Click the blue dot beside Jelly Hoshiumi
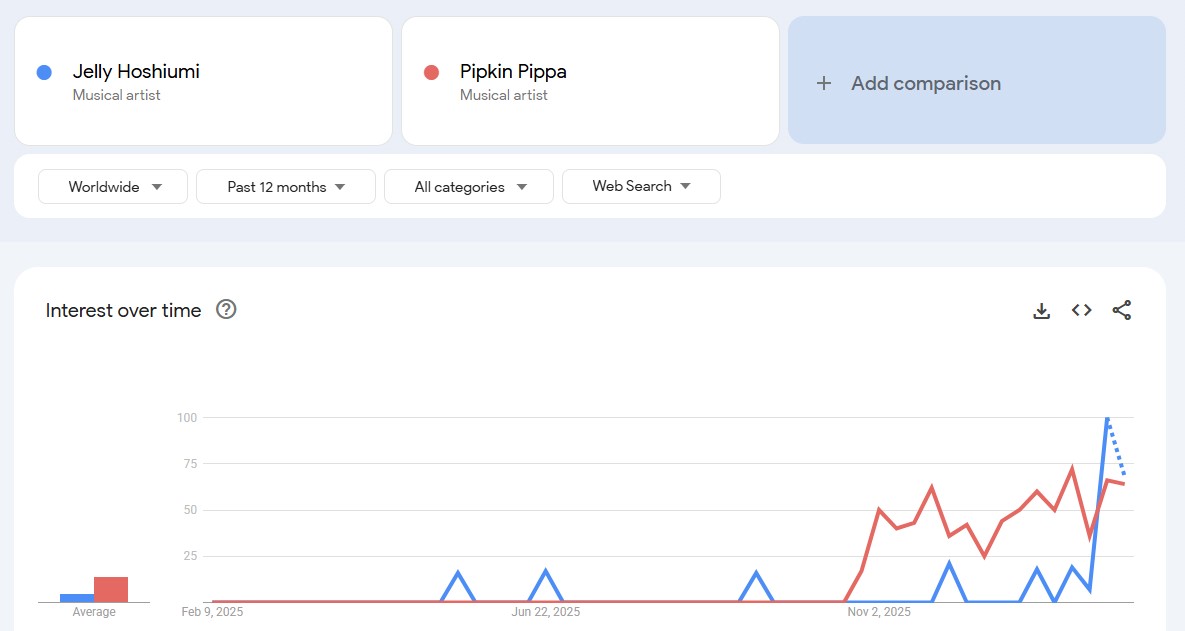The height and width of the screenshot is (631, 1185). pos(44,73)
